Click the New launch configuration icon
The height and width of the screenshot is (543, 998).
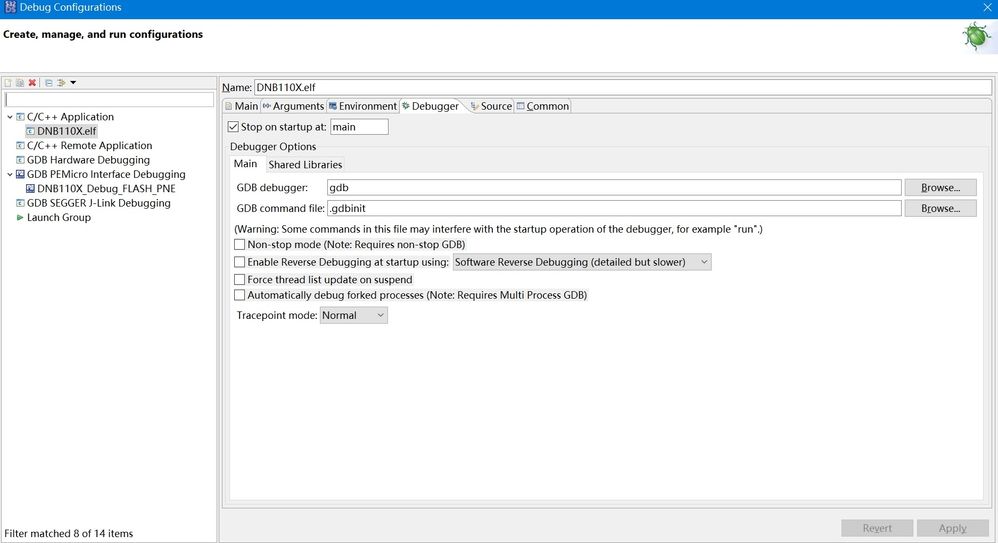(x=8, y=83)
